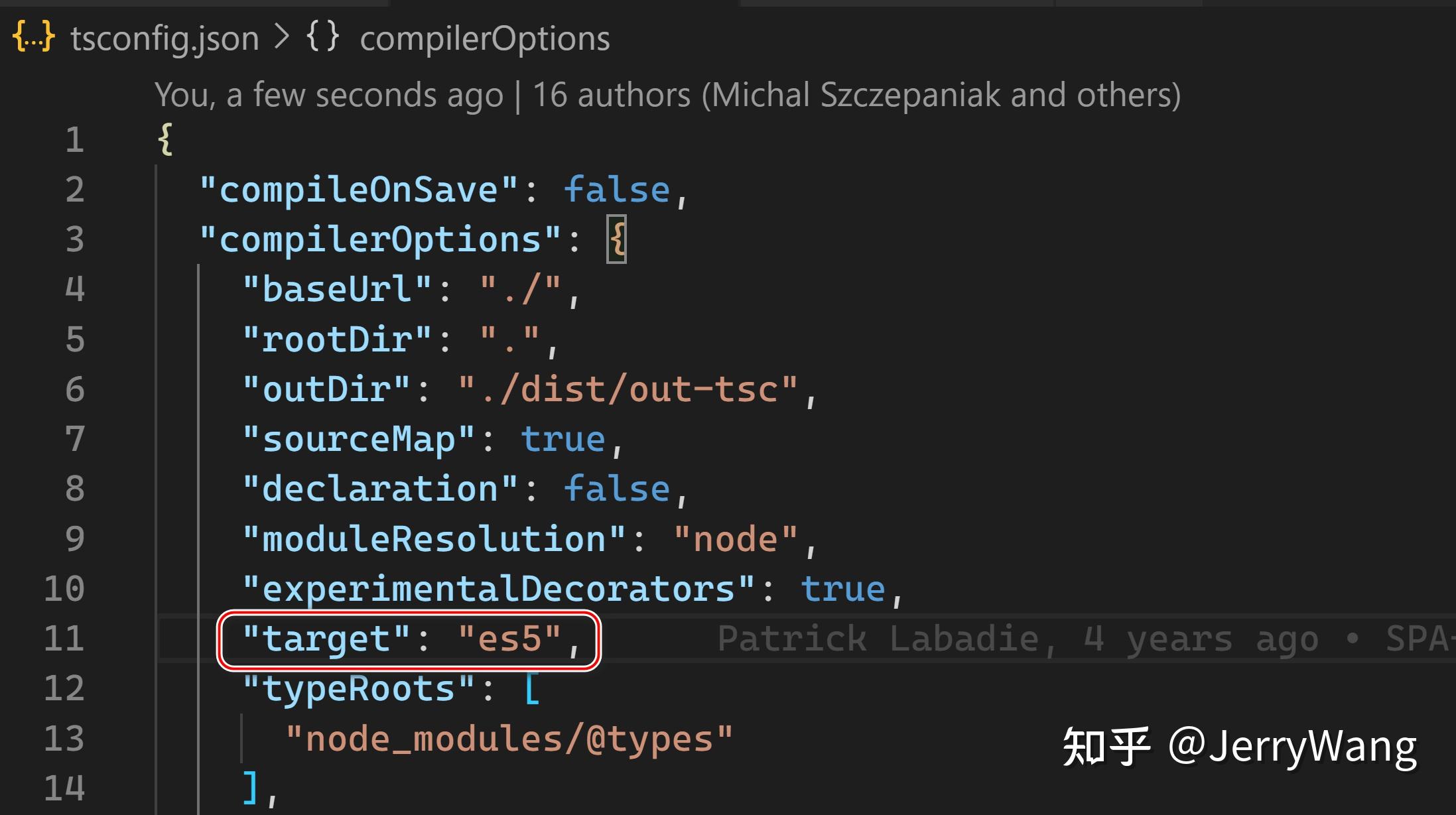Open the tsconfig.json breadcrumb item

[165, 38]
